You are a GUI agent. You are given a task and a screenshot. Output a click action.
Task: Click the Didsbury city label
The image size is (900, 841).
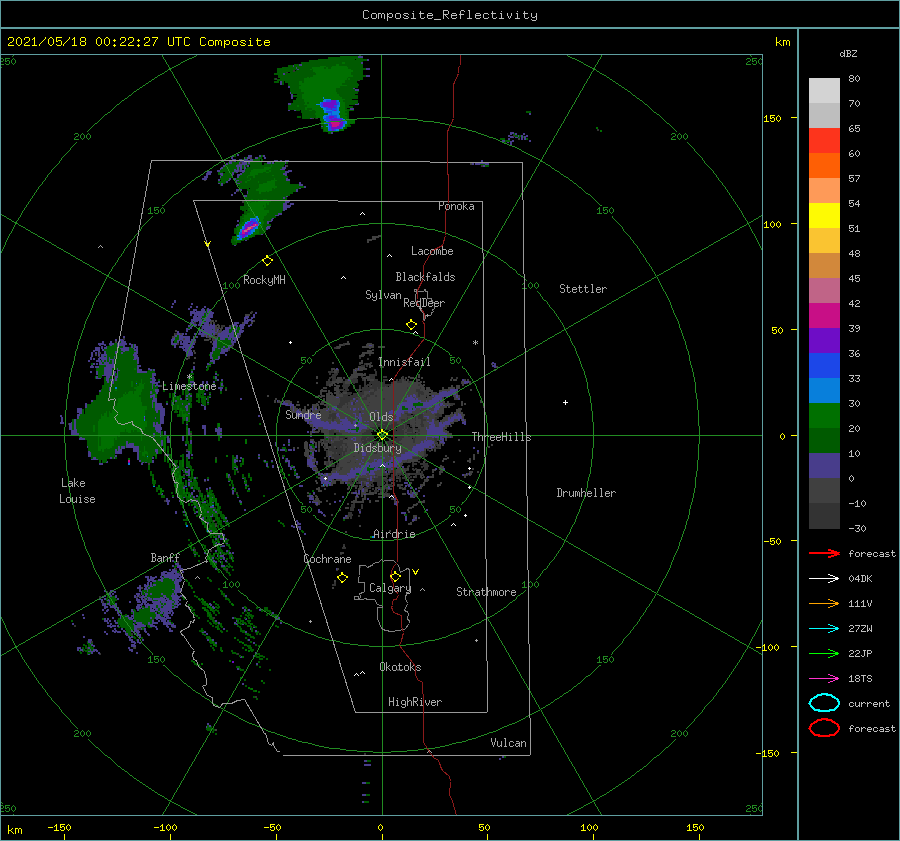click(377, 448)
